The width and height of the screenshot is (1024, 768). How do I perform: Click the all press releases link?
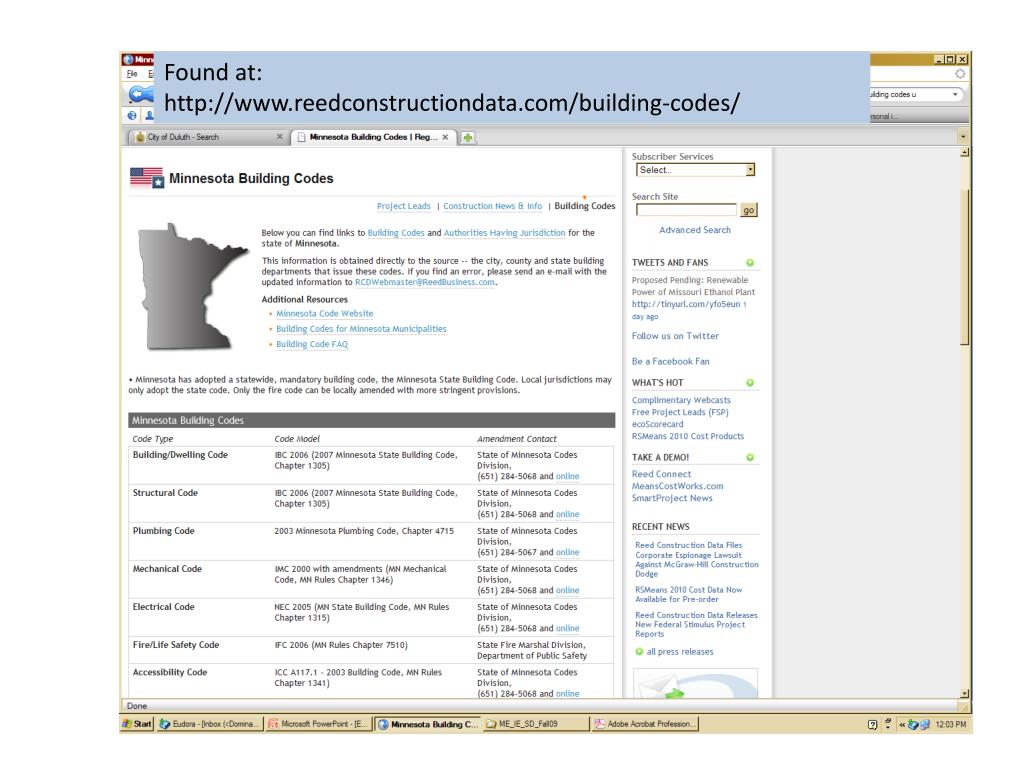680,652
